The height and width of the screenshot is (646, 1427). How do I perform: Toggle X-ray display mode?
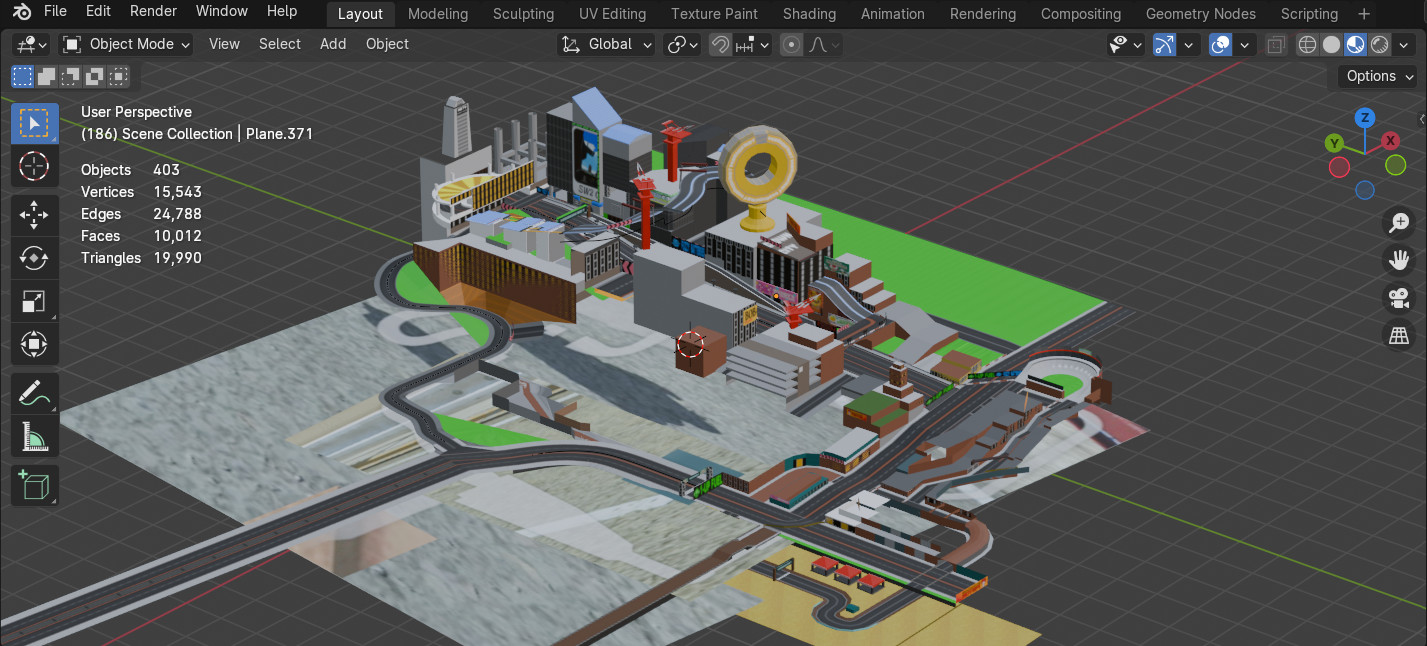pyautogui.click(x=1276, y=44)
